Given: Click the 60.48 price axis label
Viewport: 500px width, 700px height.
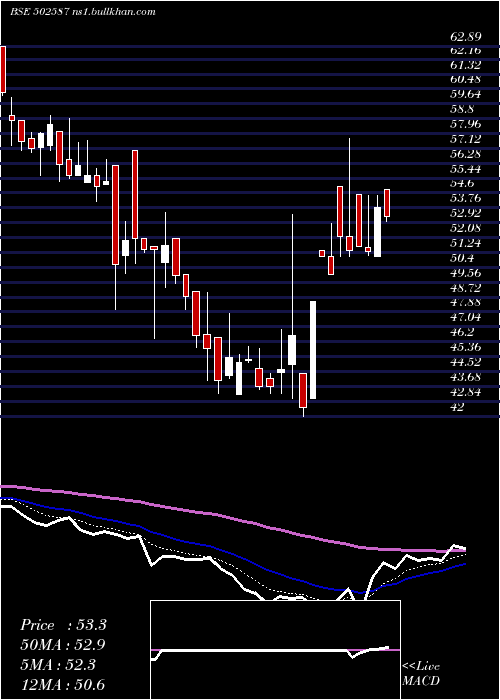Looking at the screenshot, I should [x=465, y=80].
